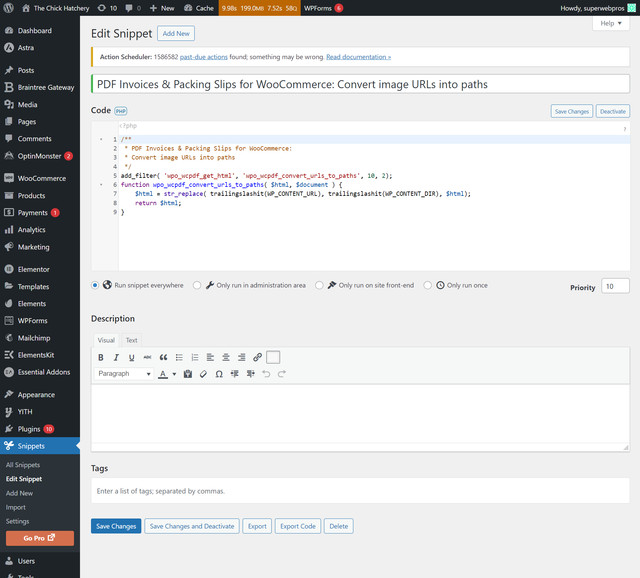The image size is (640, 578).
Task: Create a numbered list in description
Action: [195, 358]
